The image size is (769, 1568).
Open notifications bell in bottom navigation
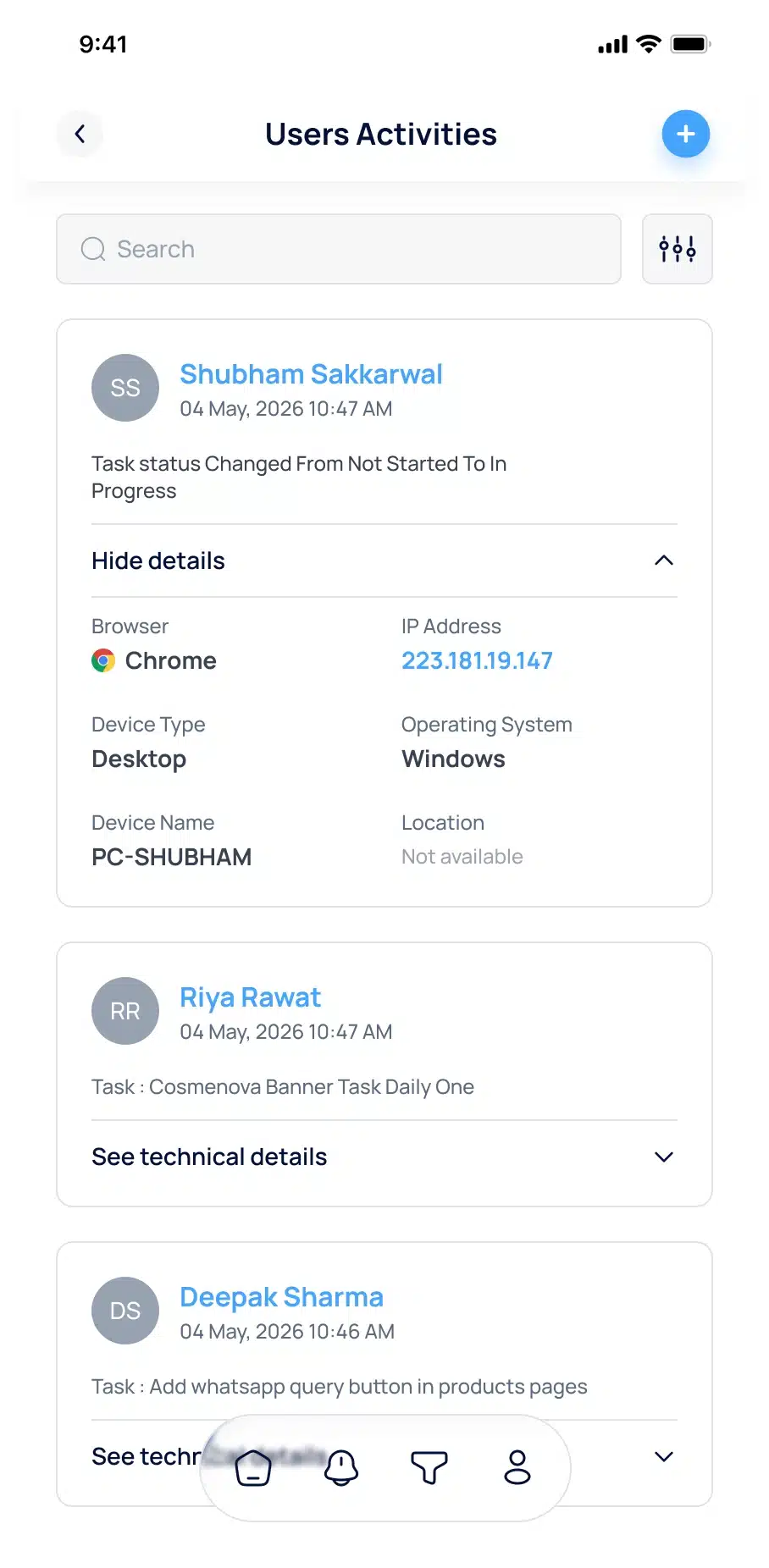pyautogui.click(x=341, y=1467)
